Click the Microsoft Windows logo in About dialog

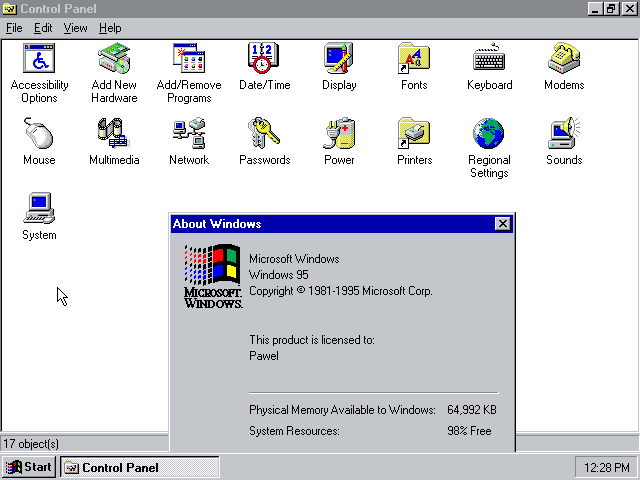pyautogui.click(x=213, y=276)
